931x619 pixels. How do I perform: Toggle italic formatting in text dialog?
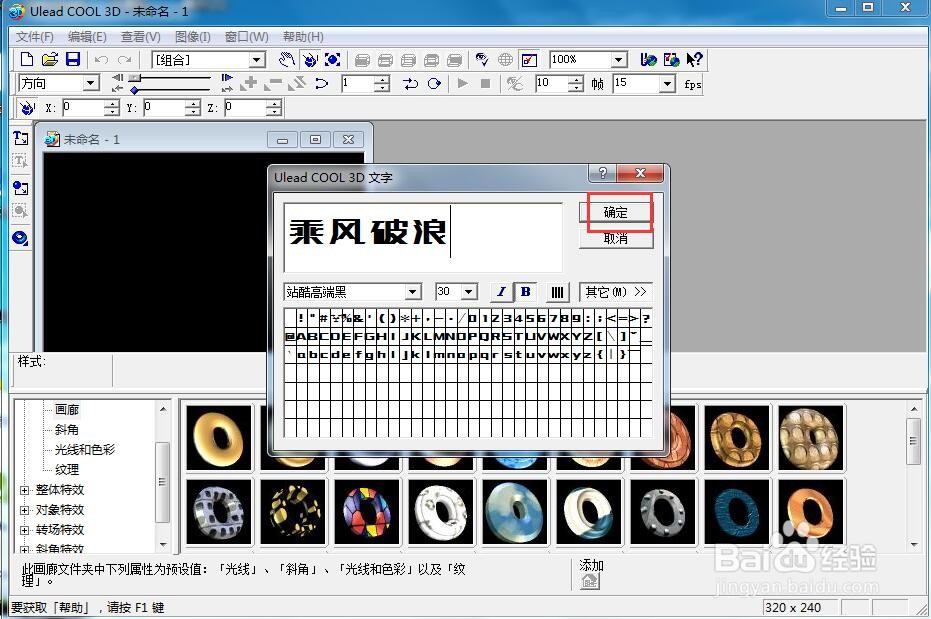(x=501, y=291)
